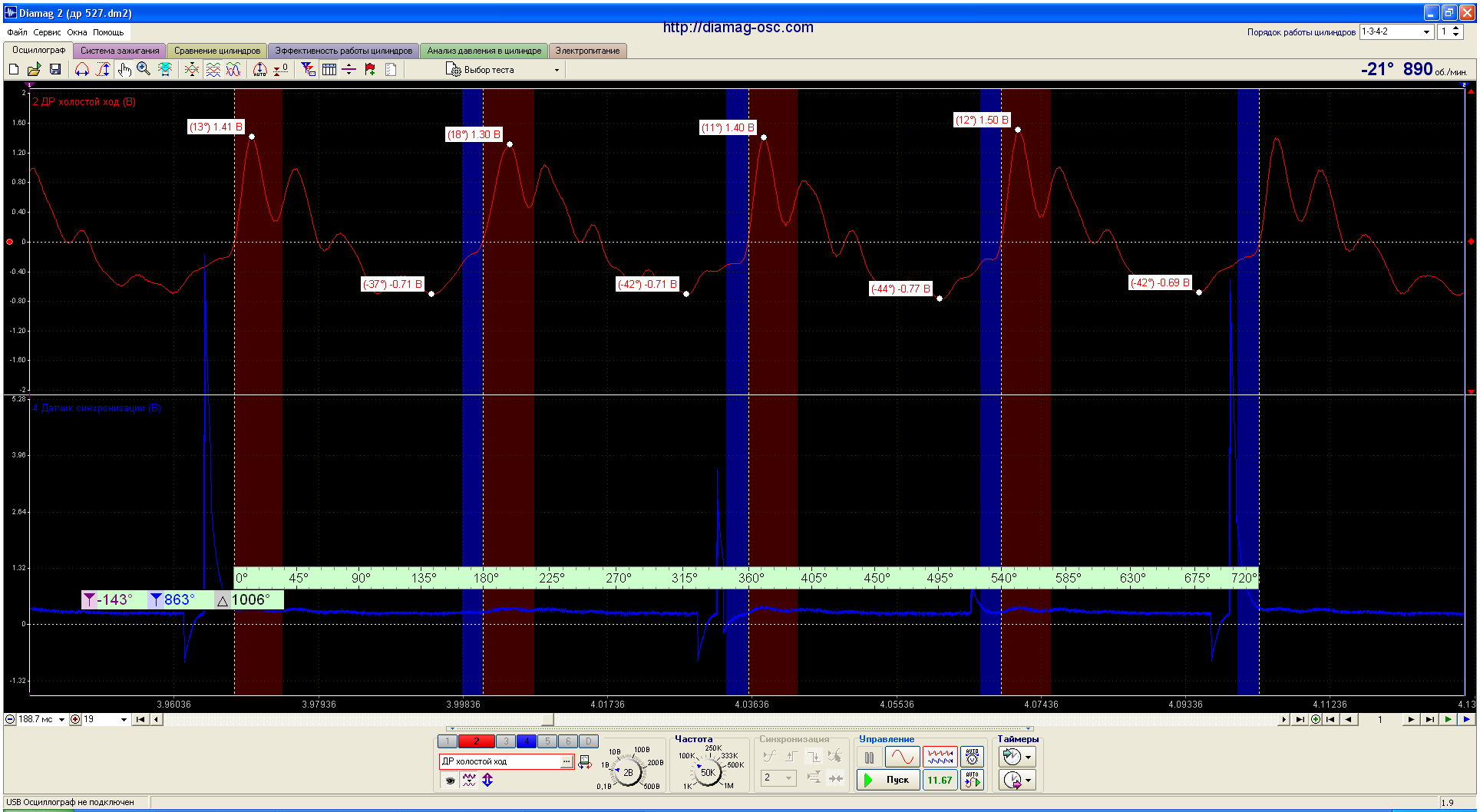This screenshot has height=812, width=1480.
Task: Toggle channel 3 button
Action: click(x=506, y=741)
